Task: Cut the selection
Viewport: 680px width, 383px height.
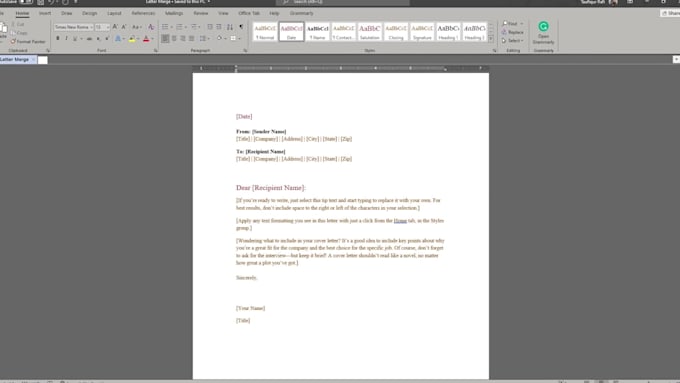Action: click(x=17, y=24)
